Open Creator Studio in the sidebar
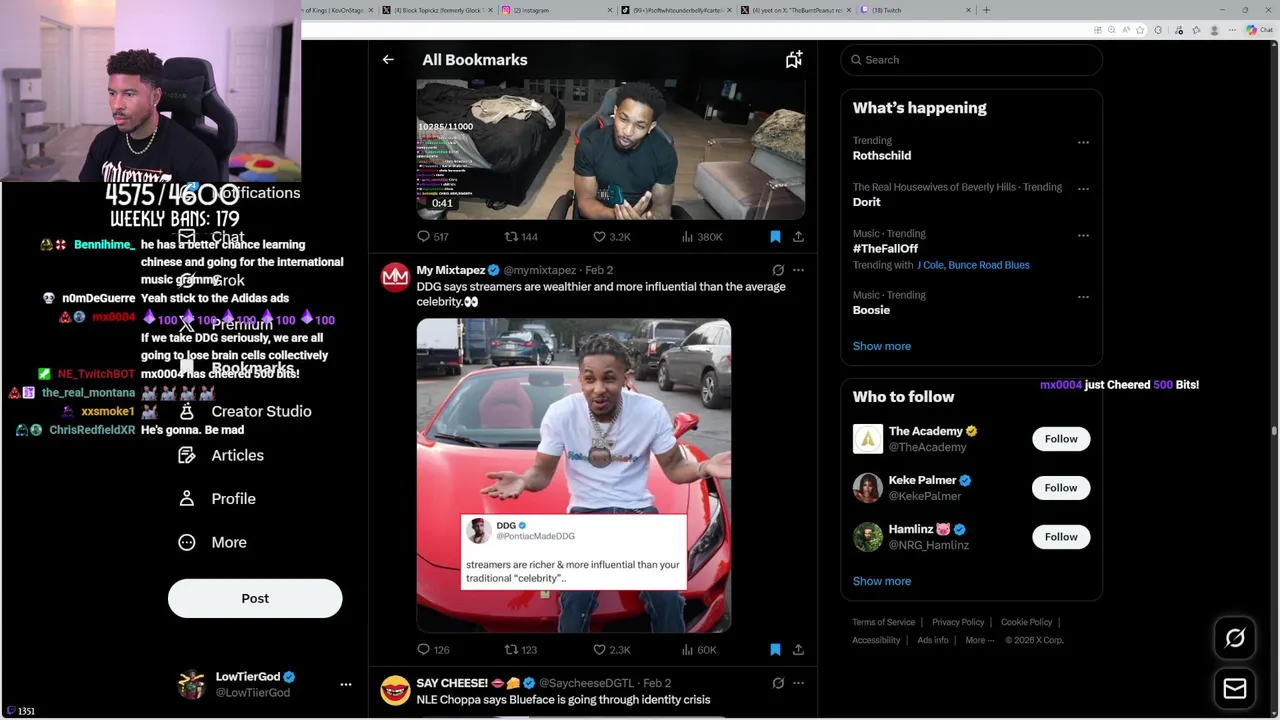Image resolution: width=1280 pixels, height=720 pixels. click(245, 411)
